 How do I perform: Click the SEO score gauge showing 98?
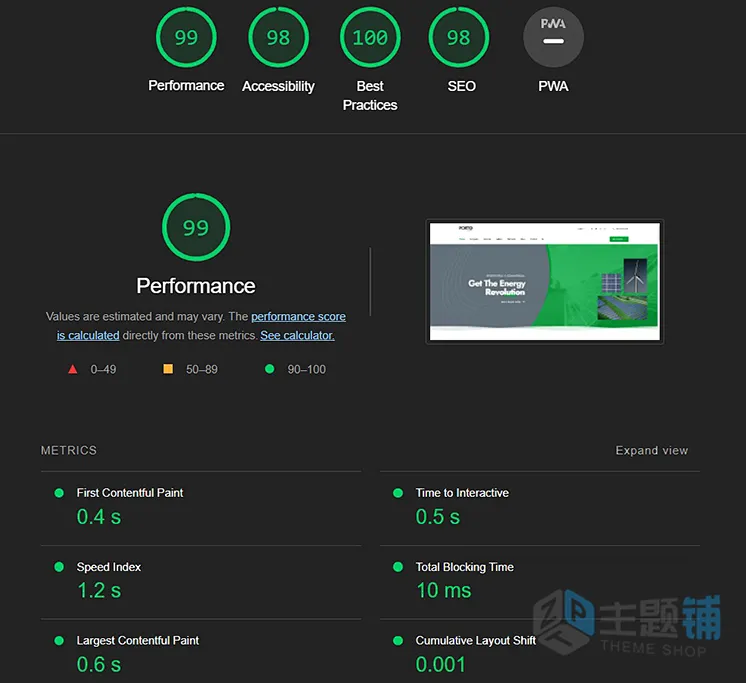459,37
